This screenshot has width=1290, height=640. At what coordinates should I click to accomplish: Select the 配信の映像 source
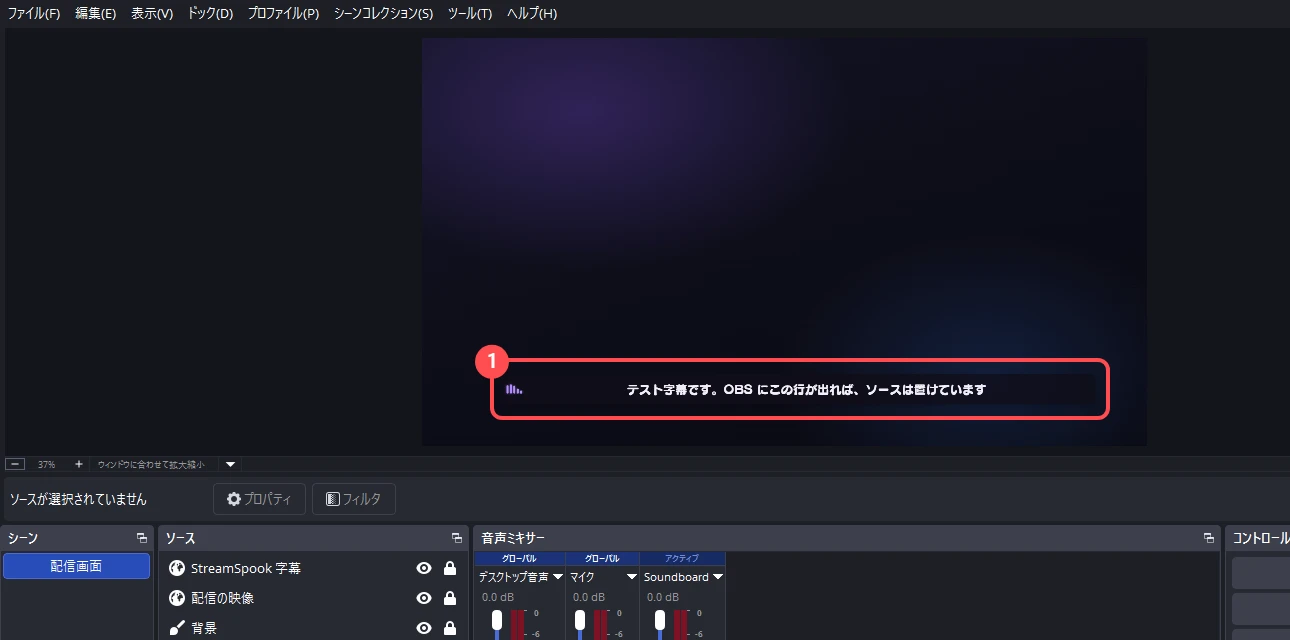point(313,598)
